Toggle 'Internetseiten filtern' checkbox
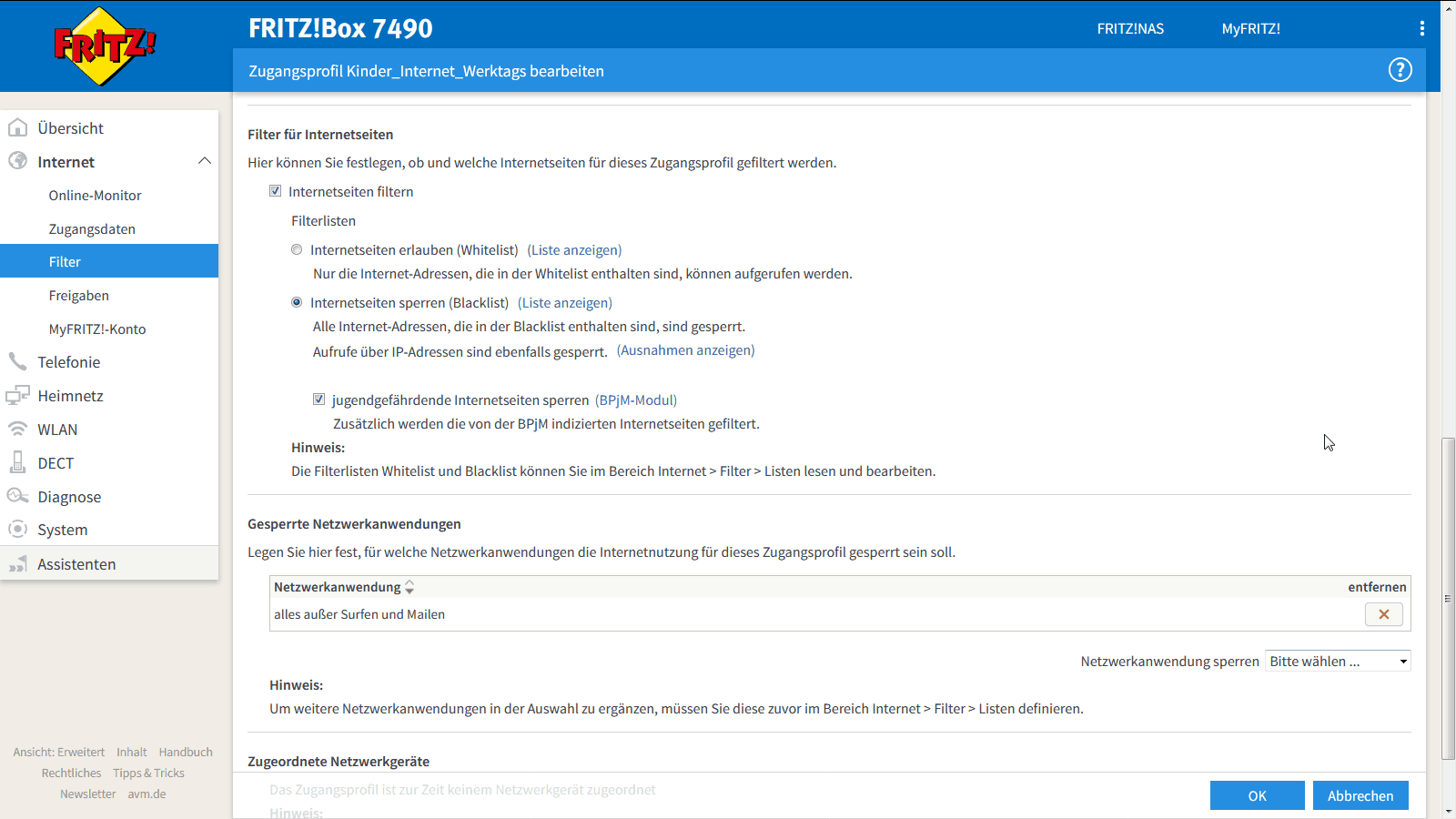This screenshot has width=1456, height=819. [x=275, y=191]
